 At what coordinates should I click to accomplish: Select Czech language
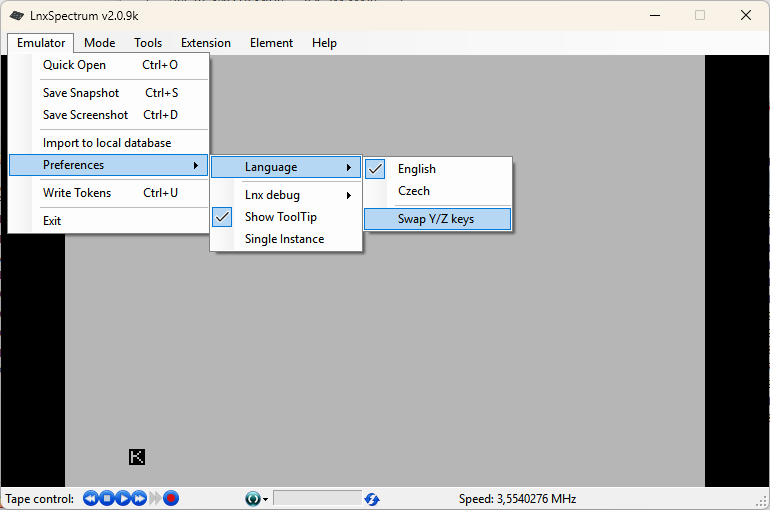point(438,191)
